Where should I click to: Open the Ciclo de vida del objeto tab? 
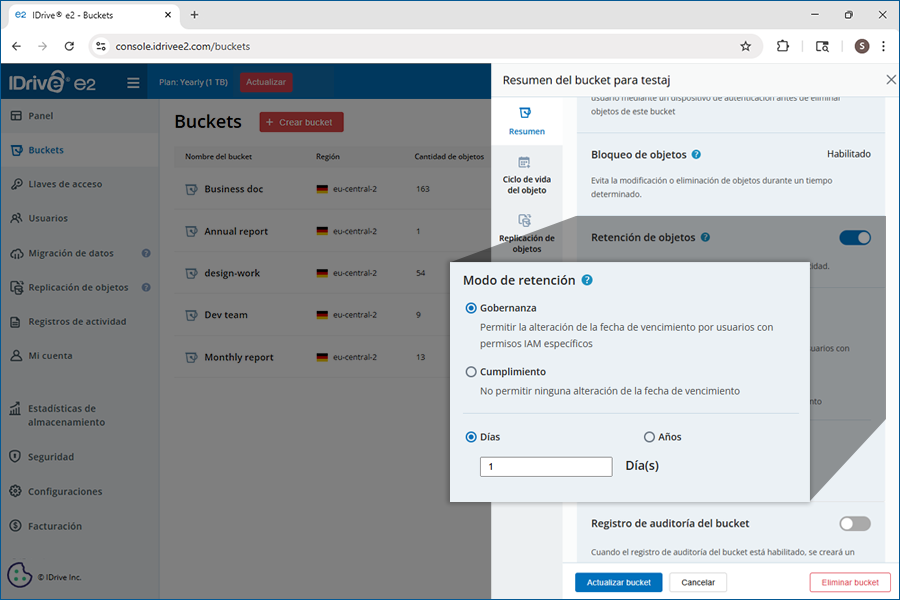(x=526, y=175)
